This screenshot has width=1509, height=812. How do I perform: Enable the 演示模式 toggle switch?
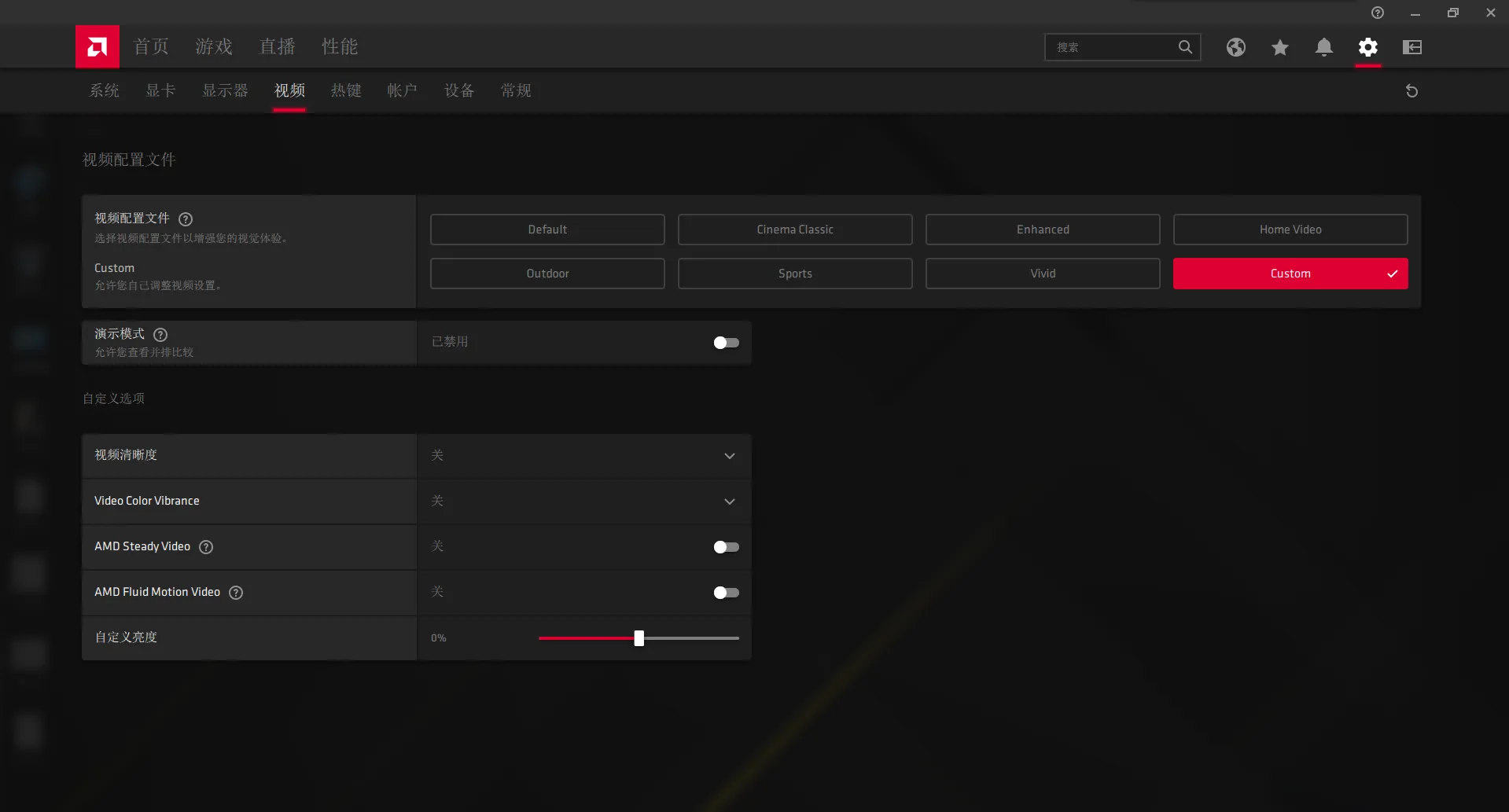726,343
